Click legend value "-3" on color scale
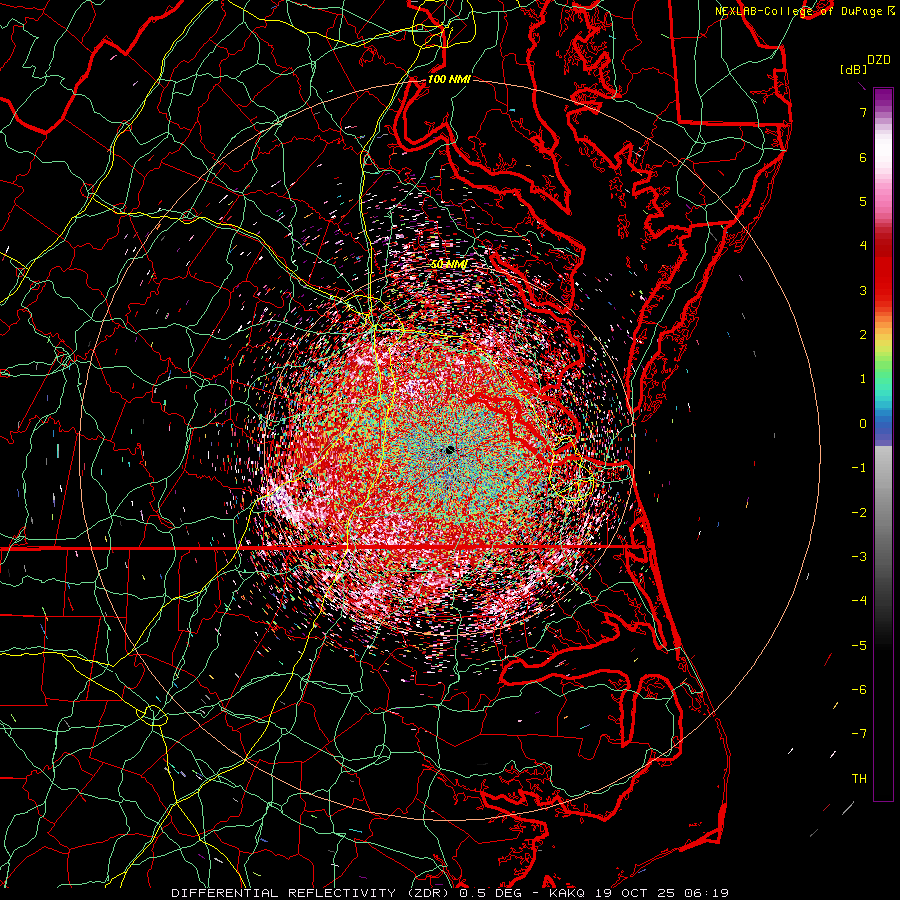The width and height of the screenshot is (900, 900). coord(859,557)
